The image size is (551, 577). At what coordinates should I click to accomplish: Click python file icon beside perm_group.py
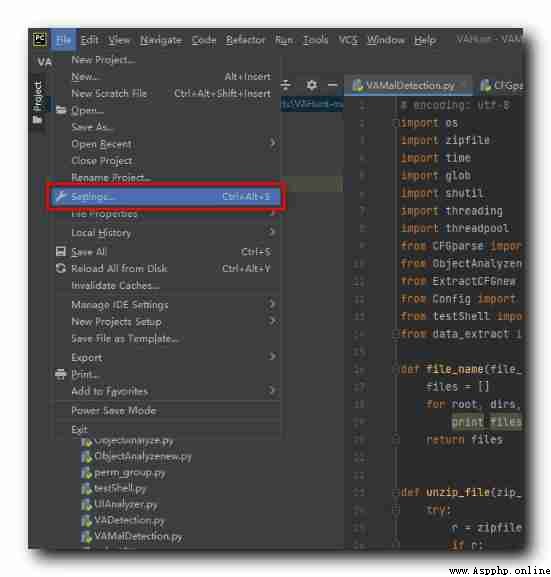pos(86,473)
